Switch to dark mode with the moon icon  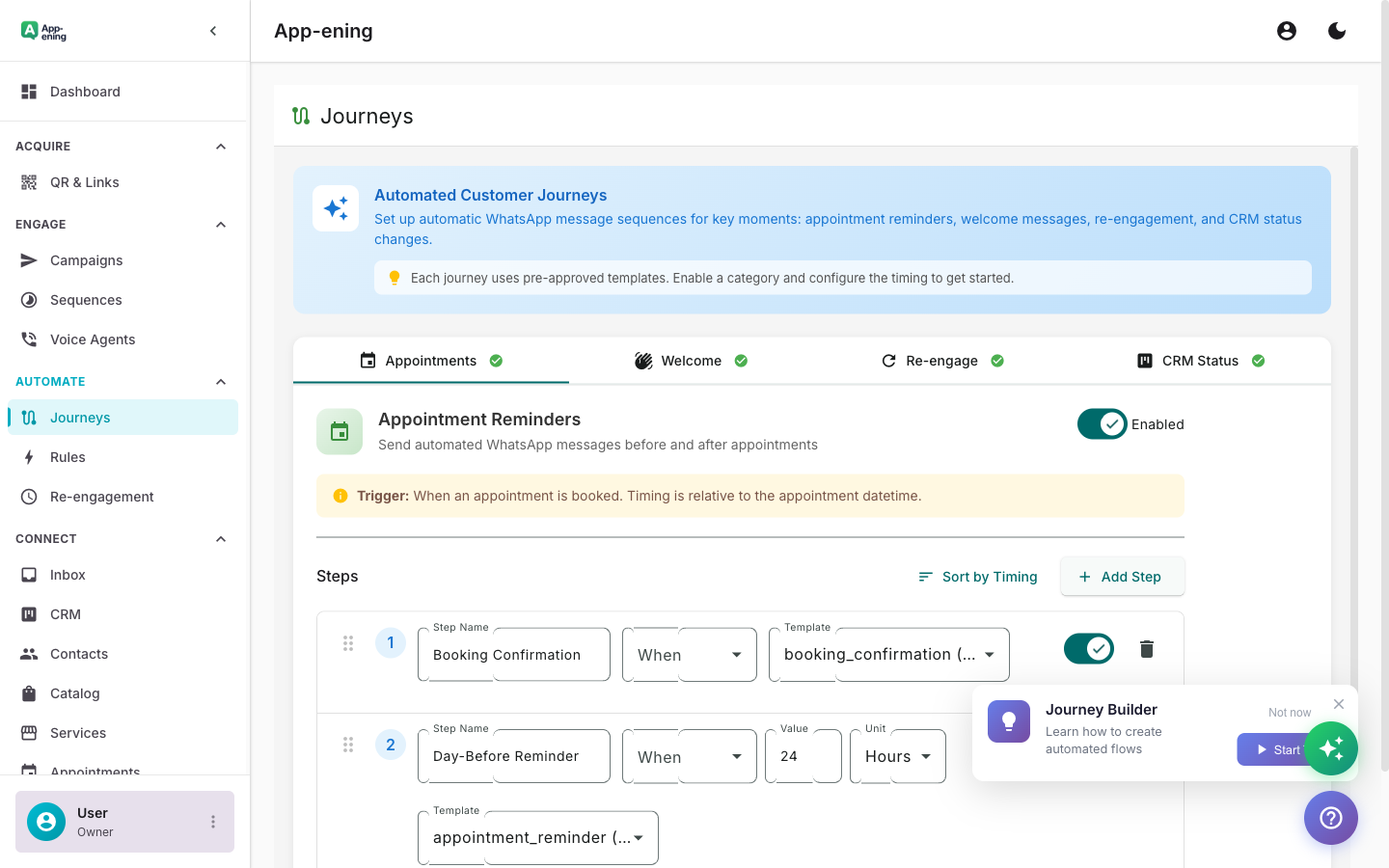[x=1337, y=30]
